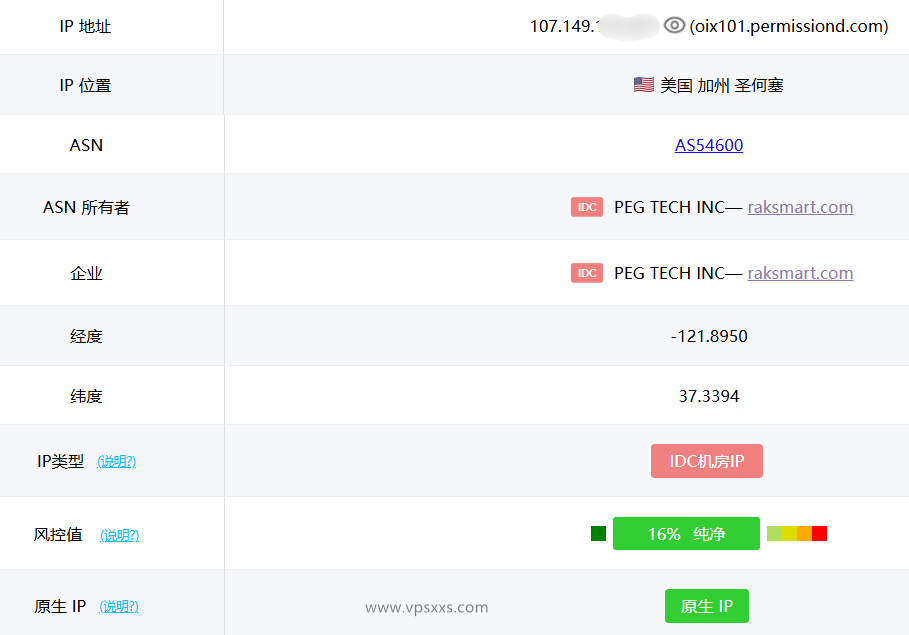This screenshot has width=909, height=635.
Task: Select the green 16% 纯净 risk badge
Action: [686, 533]
